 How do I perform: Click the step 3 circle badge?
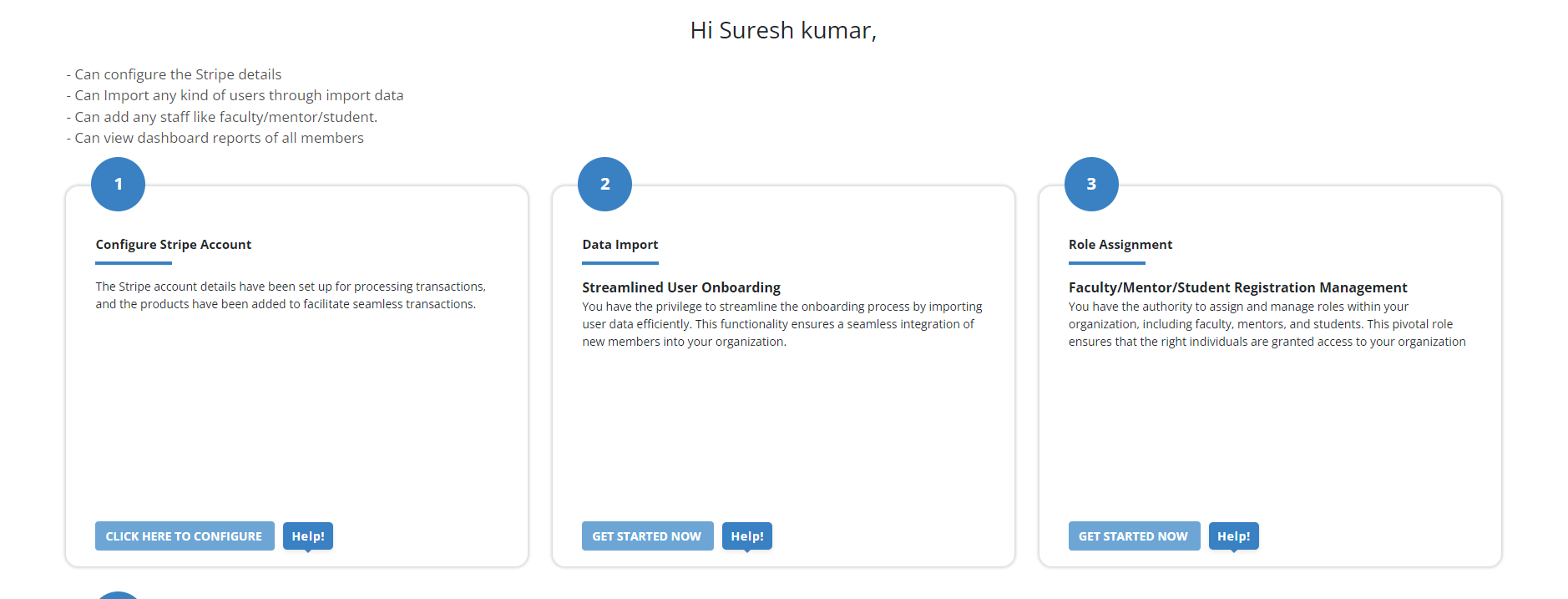[x=1091, y=184]
